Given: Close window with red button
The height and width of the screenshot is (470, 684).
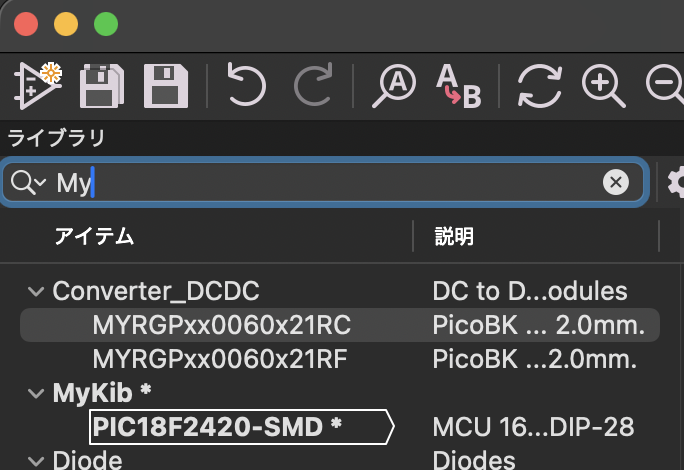Looking at the screenshot, I should click(26, 24).
